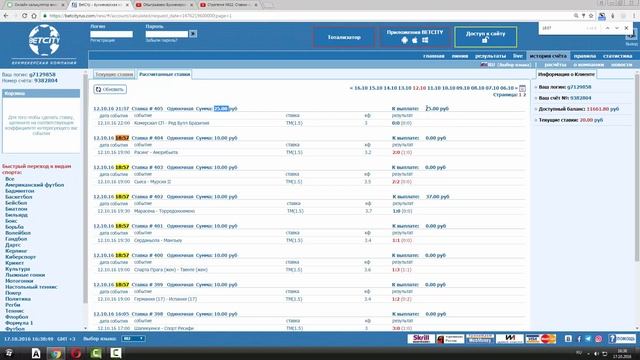Click the 'Обновить' refresh button
The width and height of the screenshot is (640, 360).
pos(110,89)
